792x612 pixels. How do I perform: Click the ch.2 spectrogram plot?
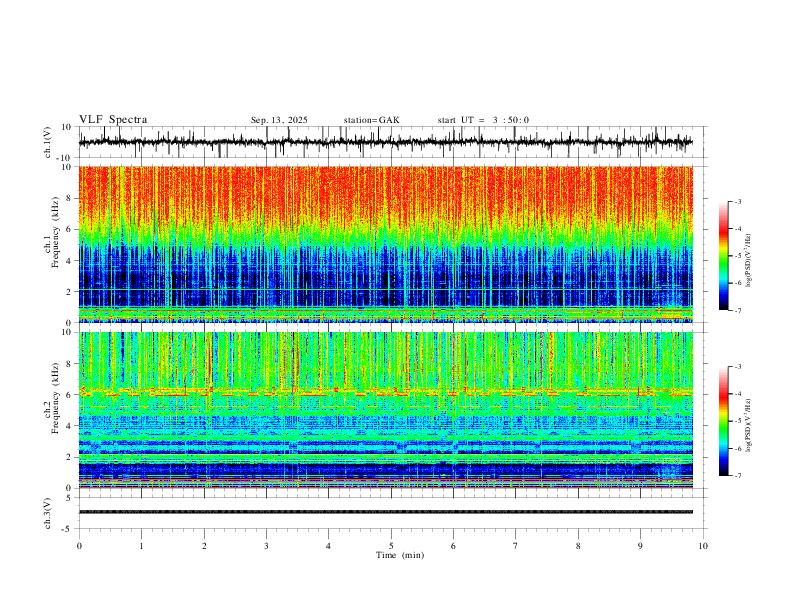[386, 410]
